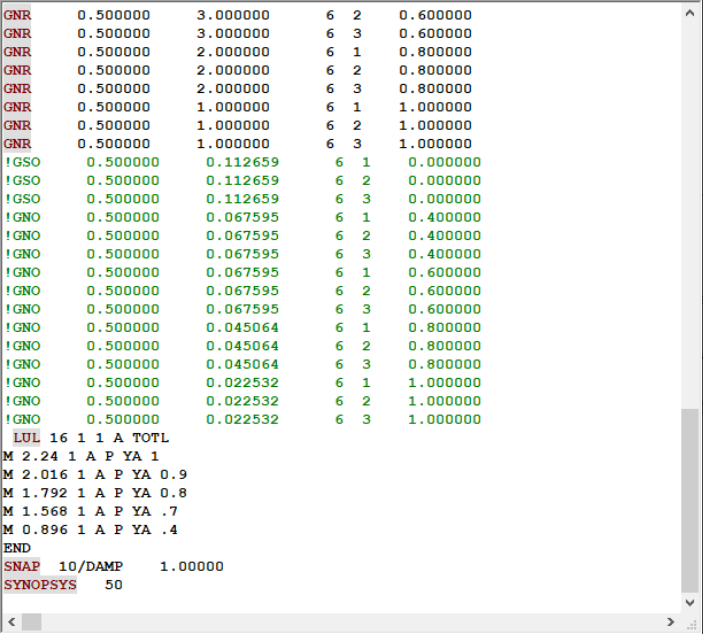Image resolution: width=703 pixels, height=634 pixels.
Task: Click 0.112659 in the !GSO 6 2 row
Action: (243, 180)
